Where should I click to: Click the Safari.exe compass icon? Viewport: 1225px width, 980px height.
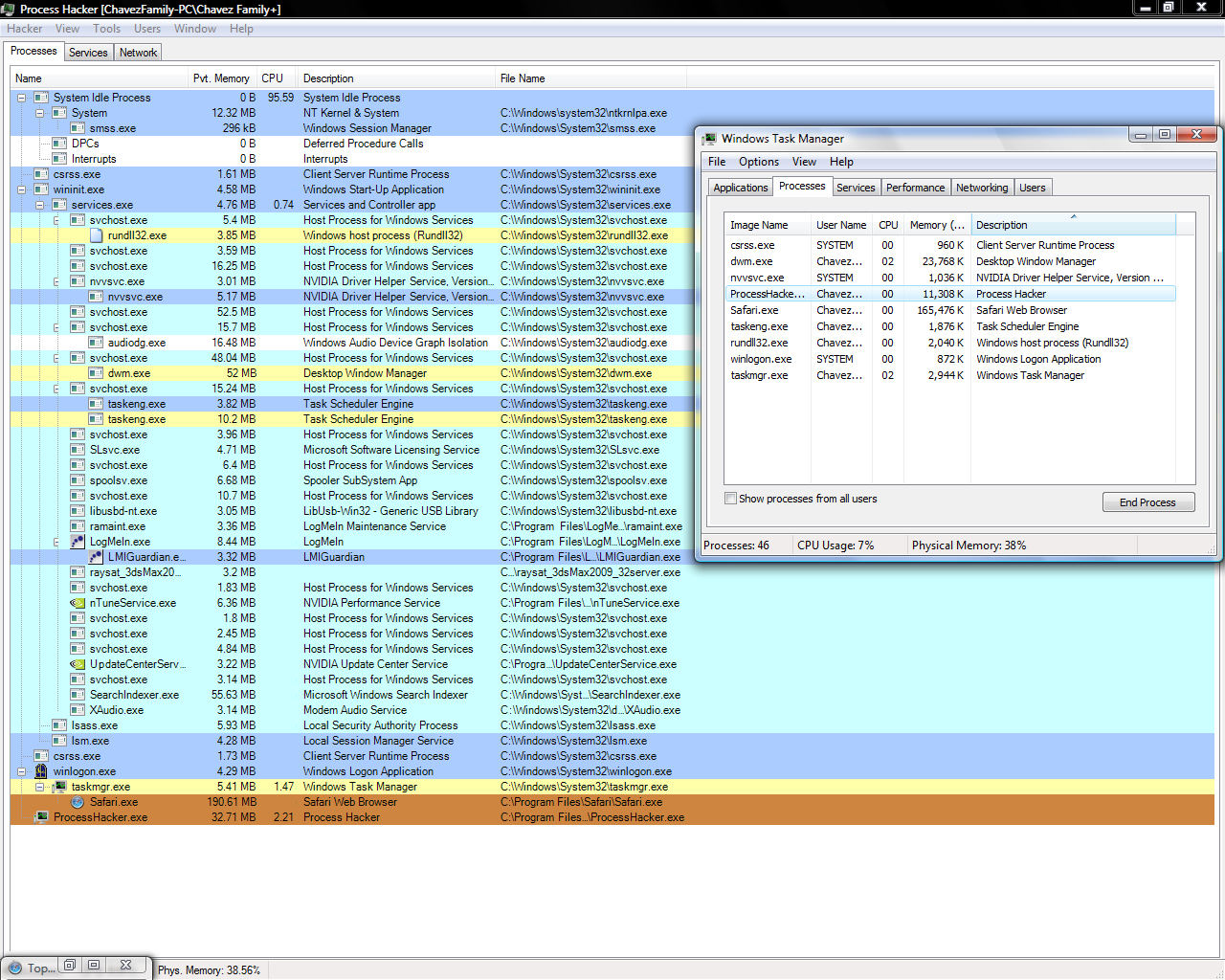pos(78,802)
